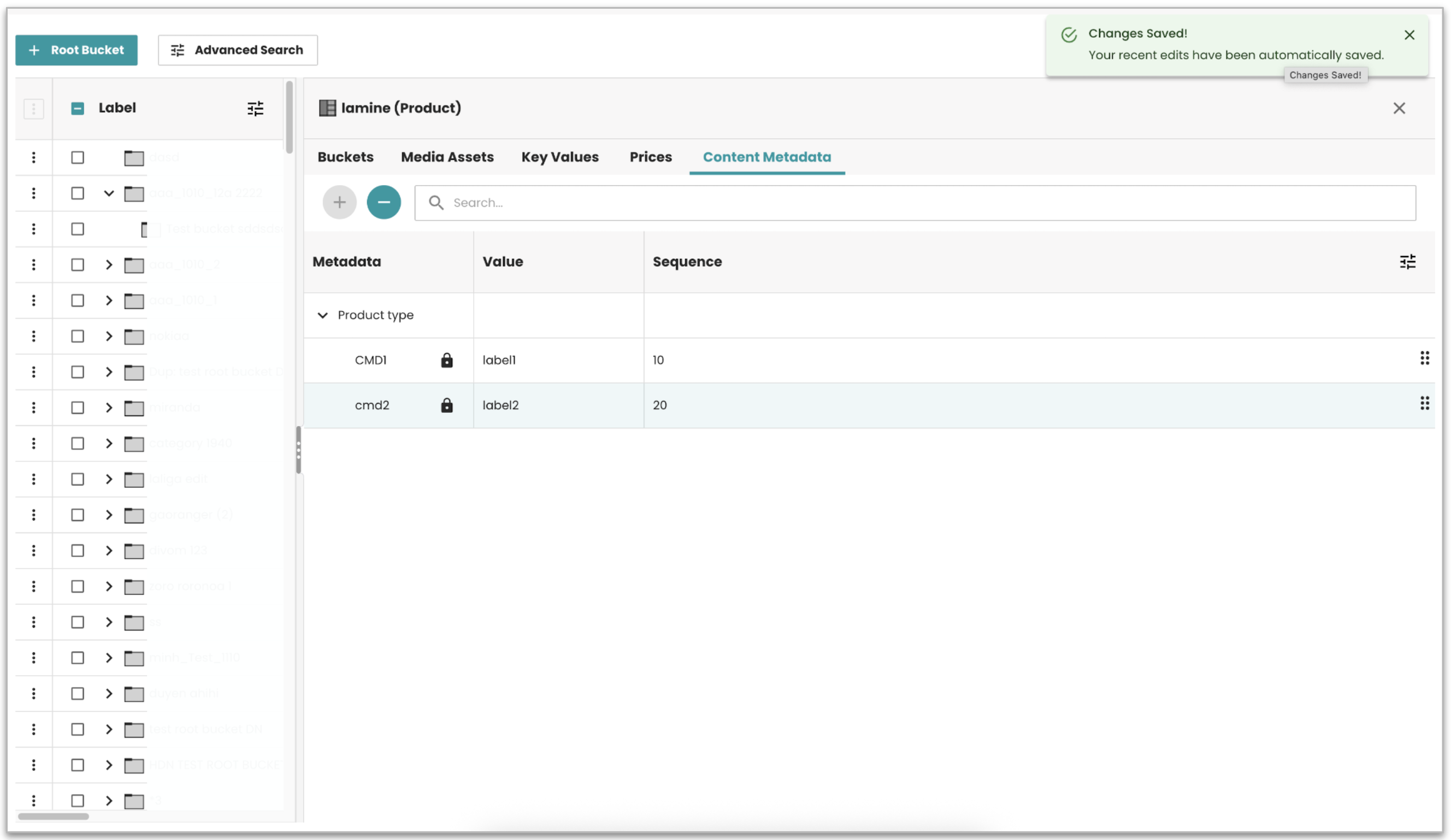Open Advanced Search
This screenshot has height=840, width=1451.
tap(237, 50)
